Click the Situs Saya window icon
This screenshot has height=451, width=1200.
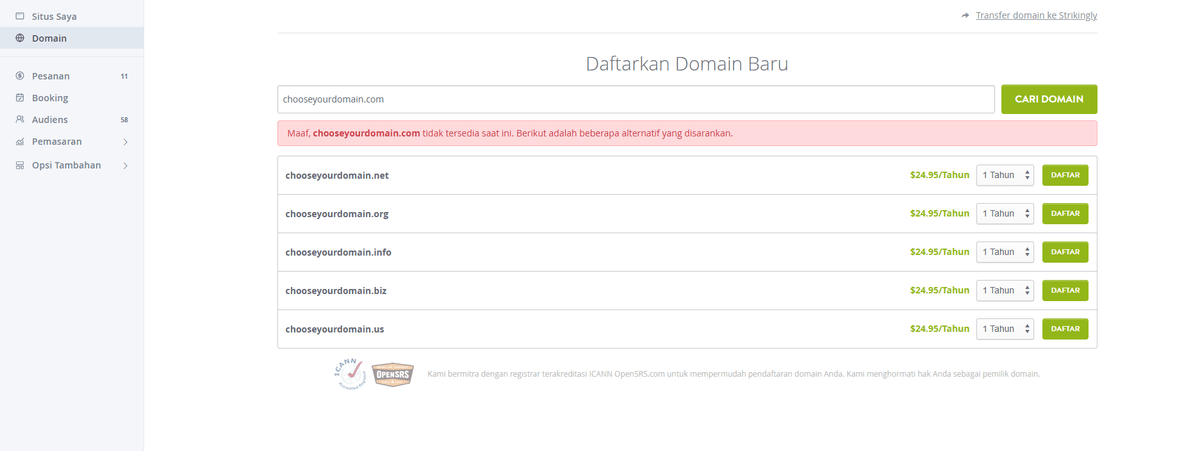pyautogui.click(x=20, y=16)
